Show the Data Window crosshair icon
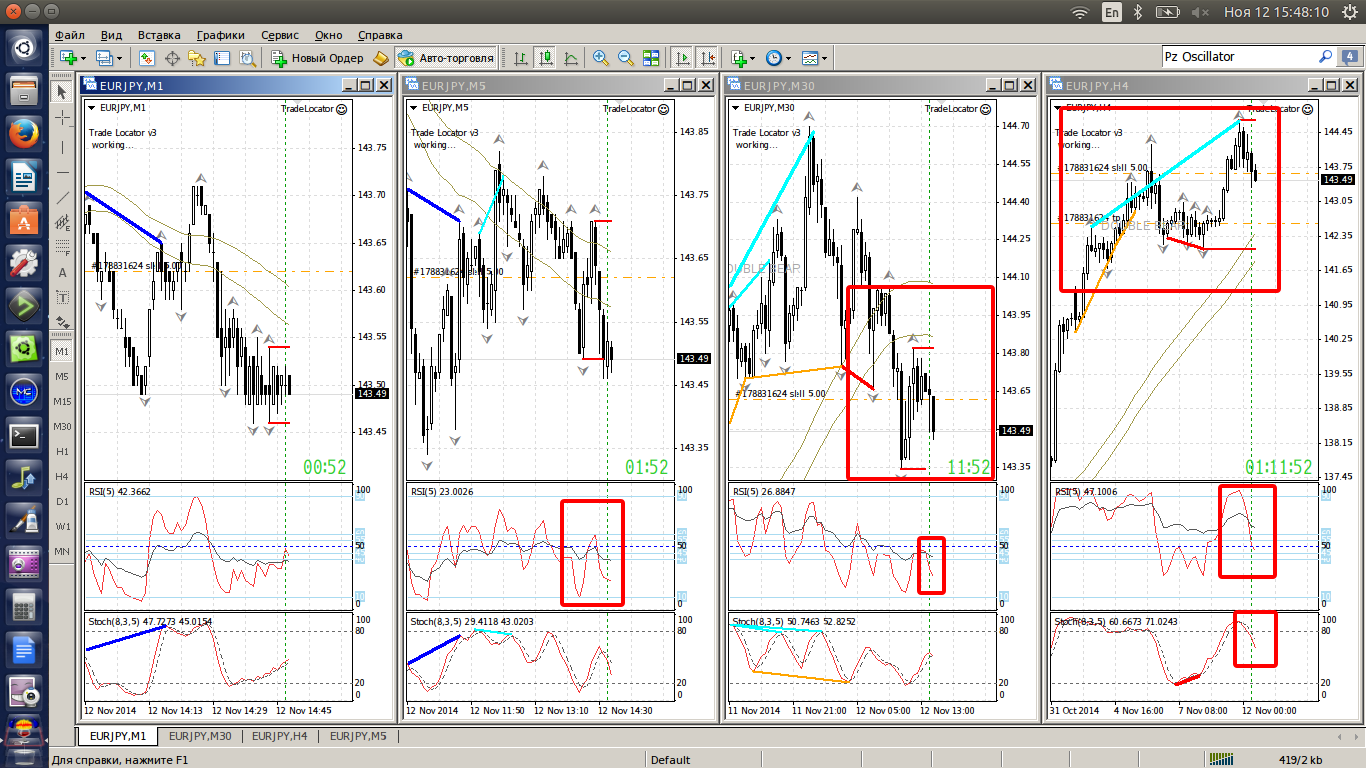 (x=172, y=58)
